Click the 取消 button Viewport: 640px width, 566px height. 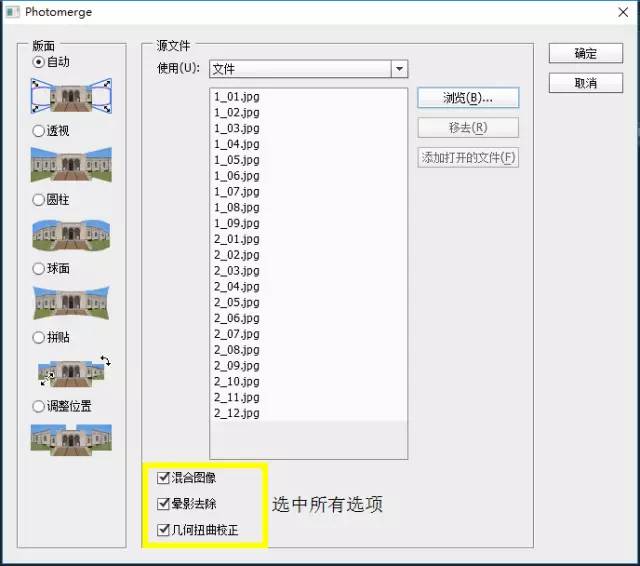pyautogui.click(x=585, y=83)
